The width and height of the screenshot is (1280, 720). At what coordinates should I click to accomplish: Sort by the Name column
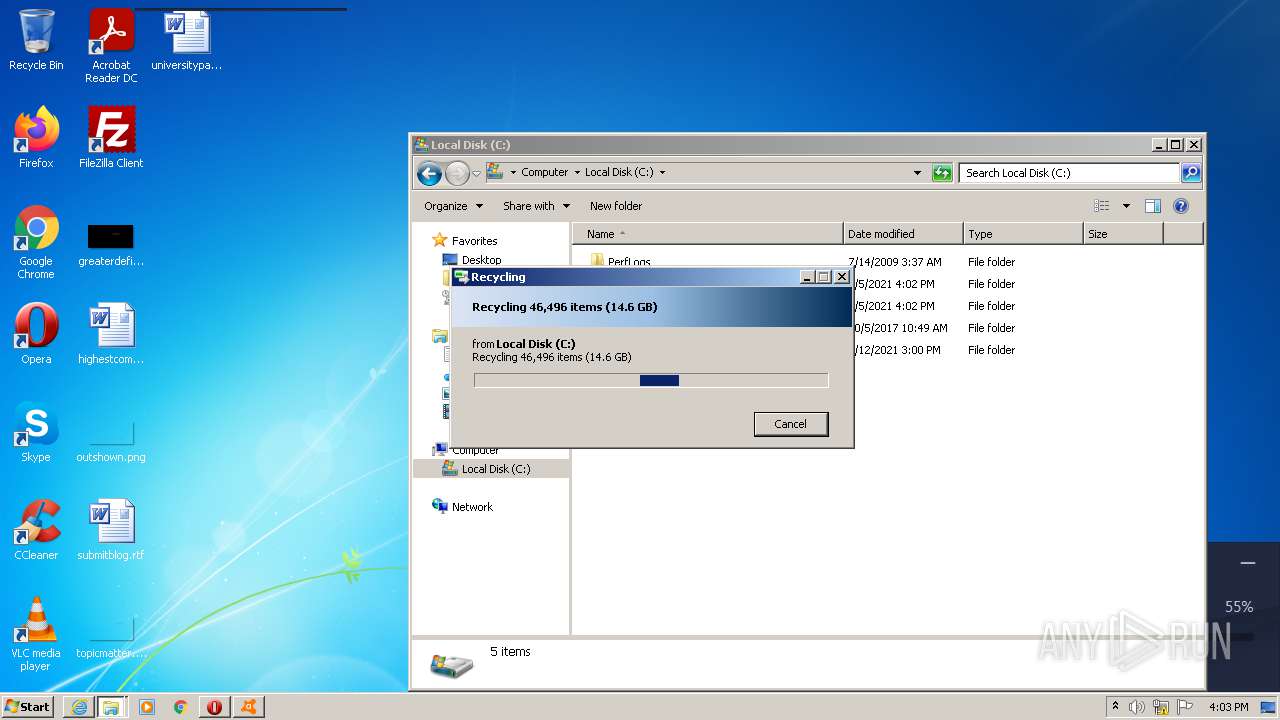[x=708, y=234]
